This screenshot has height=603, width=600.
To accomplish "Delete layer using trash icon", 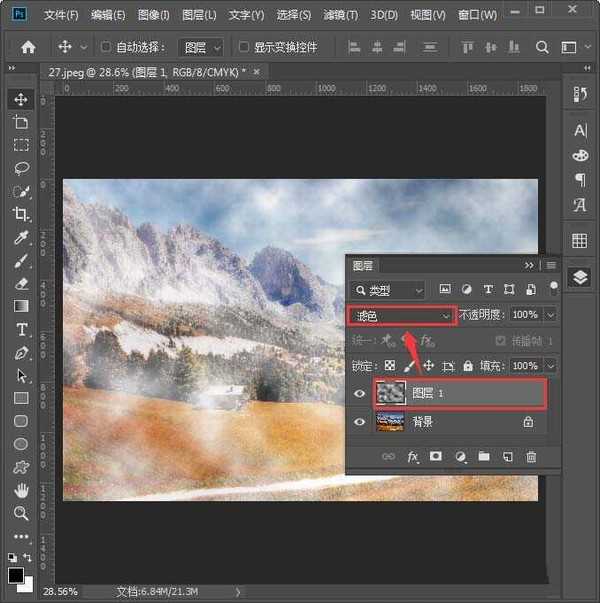I will point(531,457).
